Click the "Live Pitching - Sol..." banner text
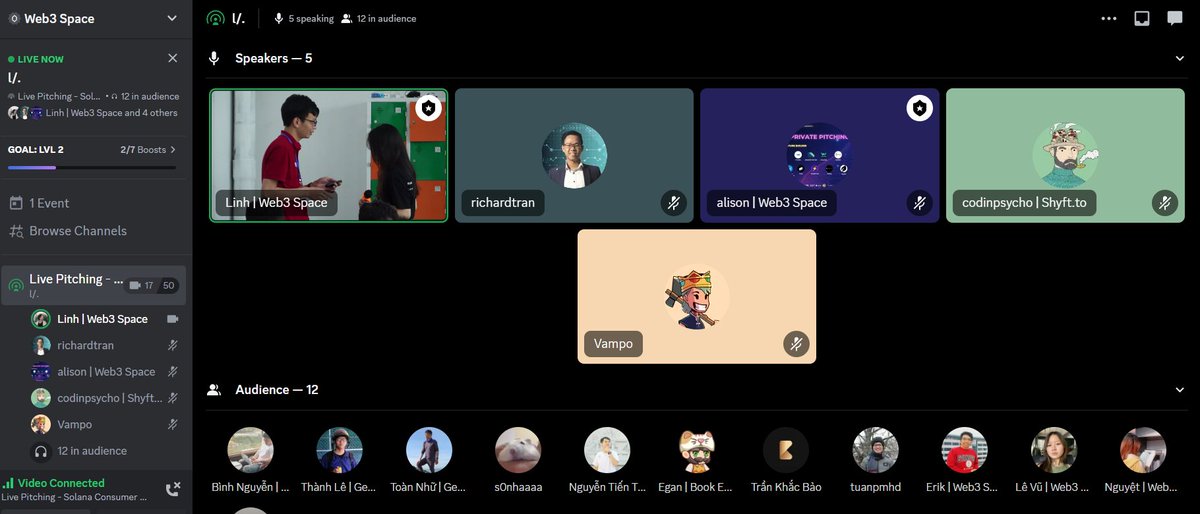The width and height of the screenshot is (1200, 514). click(x=59, y=97)
